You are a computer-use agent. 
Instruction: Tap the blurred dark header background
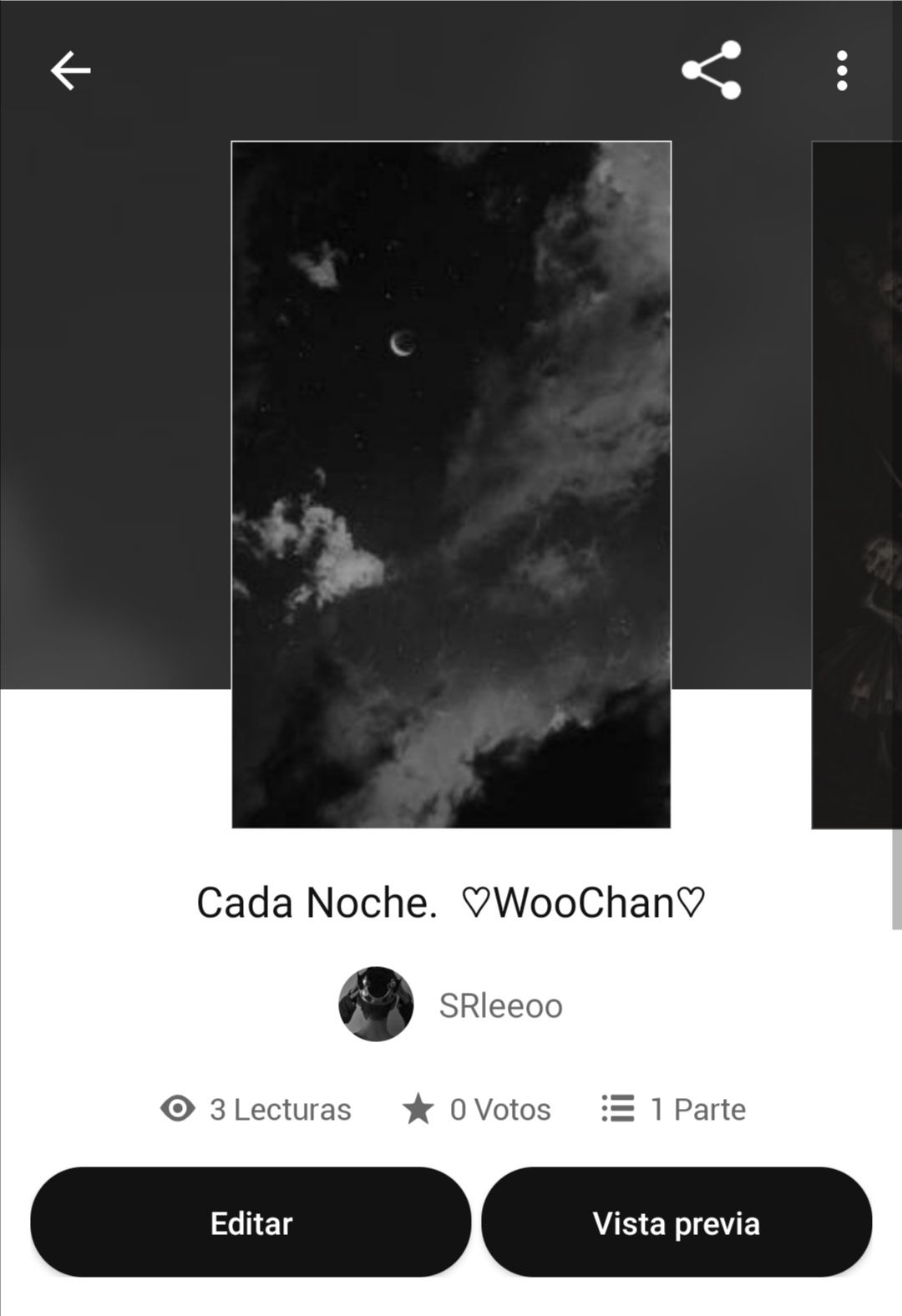click(x=115, y=376)
